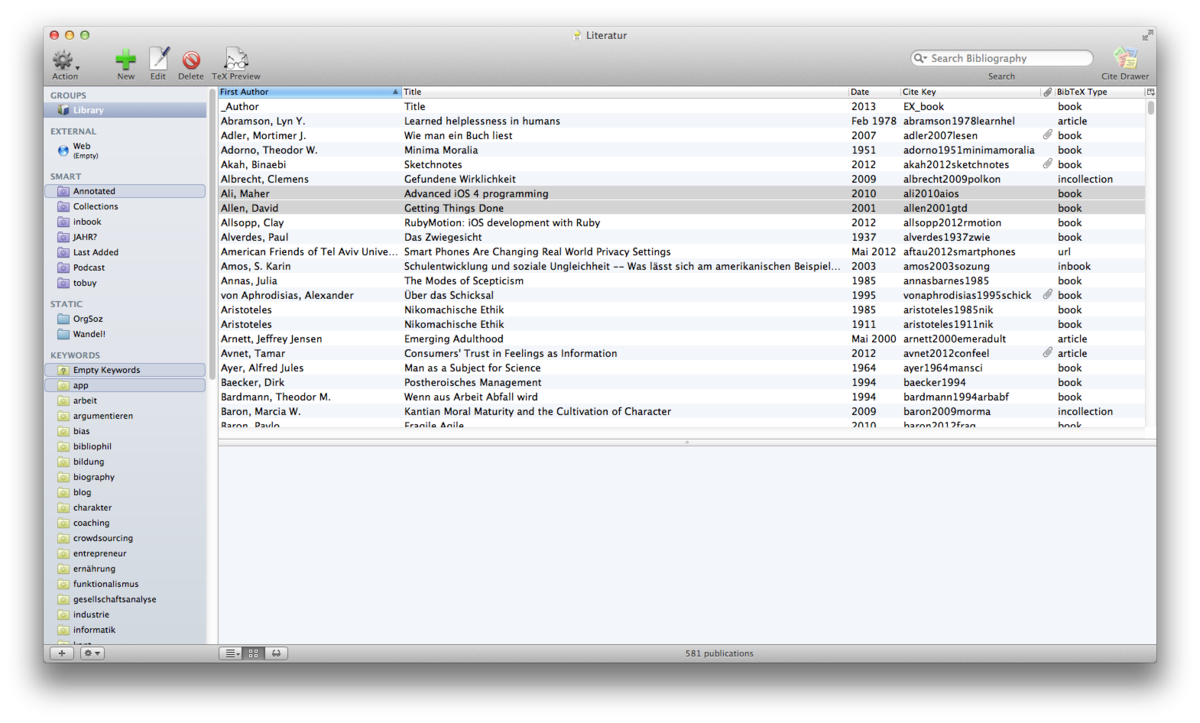Delete the selected publication
The width and height of the screenshot is (1200, 723).
tap(191, 60)
